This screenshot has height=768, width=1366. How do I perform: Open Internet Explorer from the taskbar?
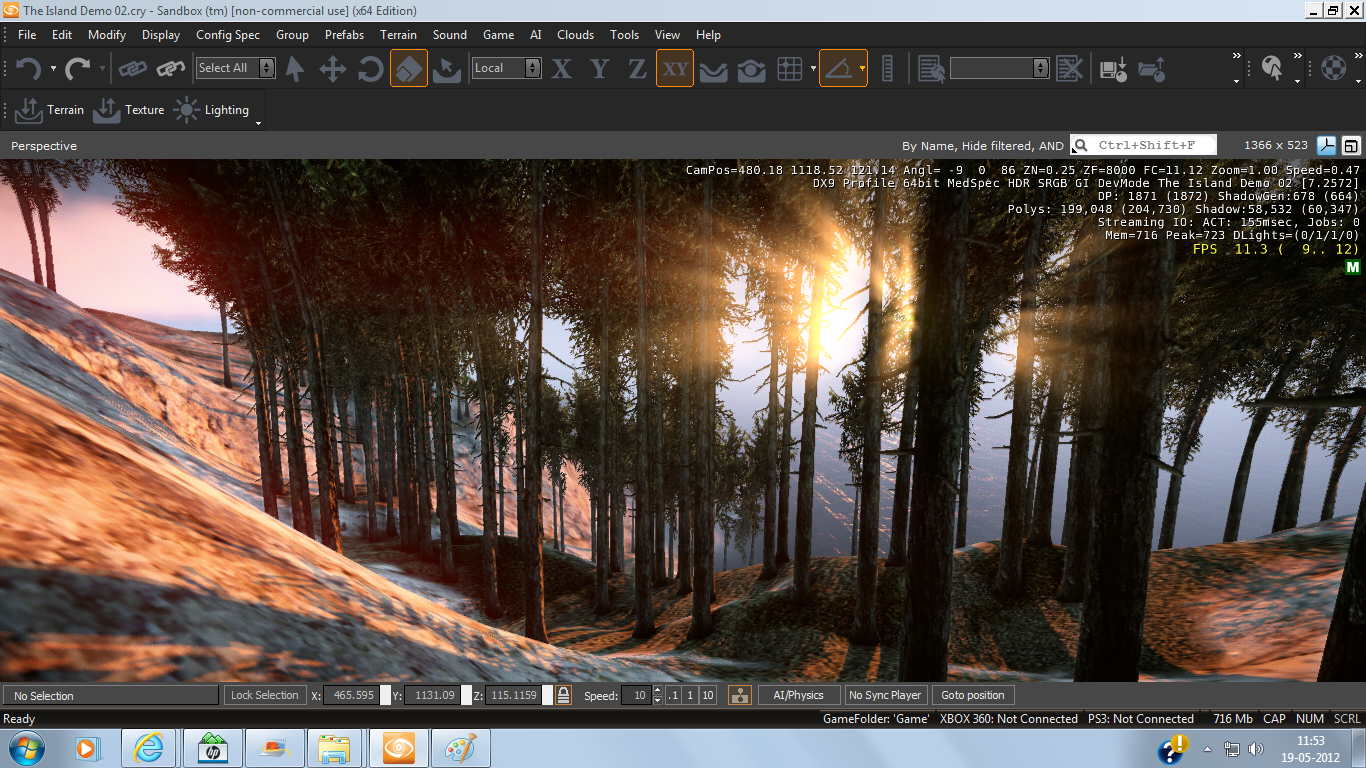tap(149, 748)
